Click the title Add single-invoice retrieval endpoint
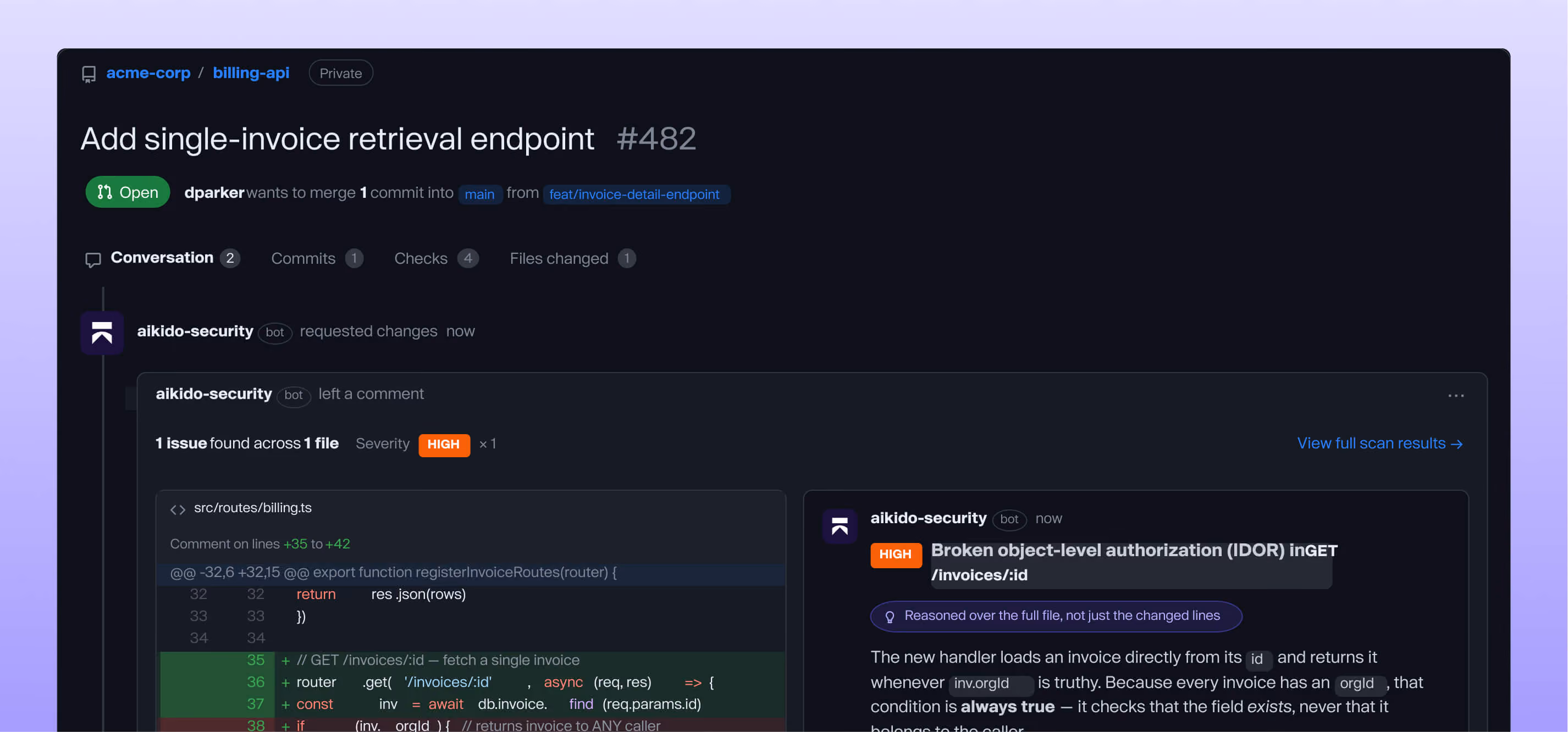 click(337, 140)
